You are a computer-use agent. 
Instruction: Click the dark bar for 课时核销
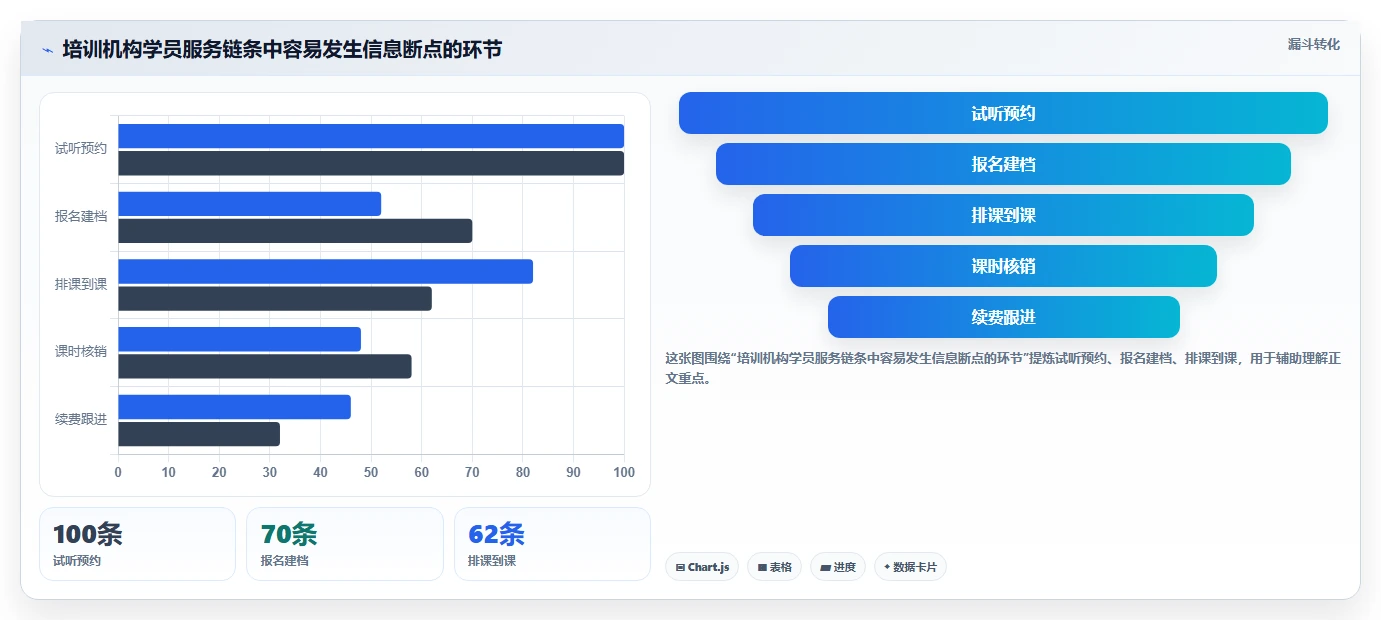[265, 366]
